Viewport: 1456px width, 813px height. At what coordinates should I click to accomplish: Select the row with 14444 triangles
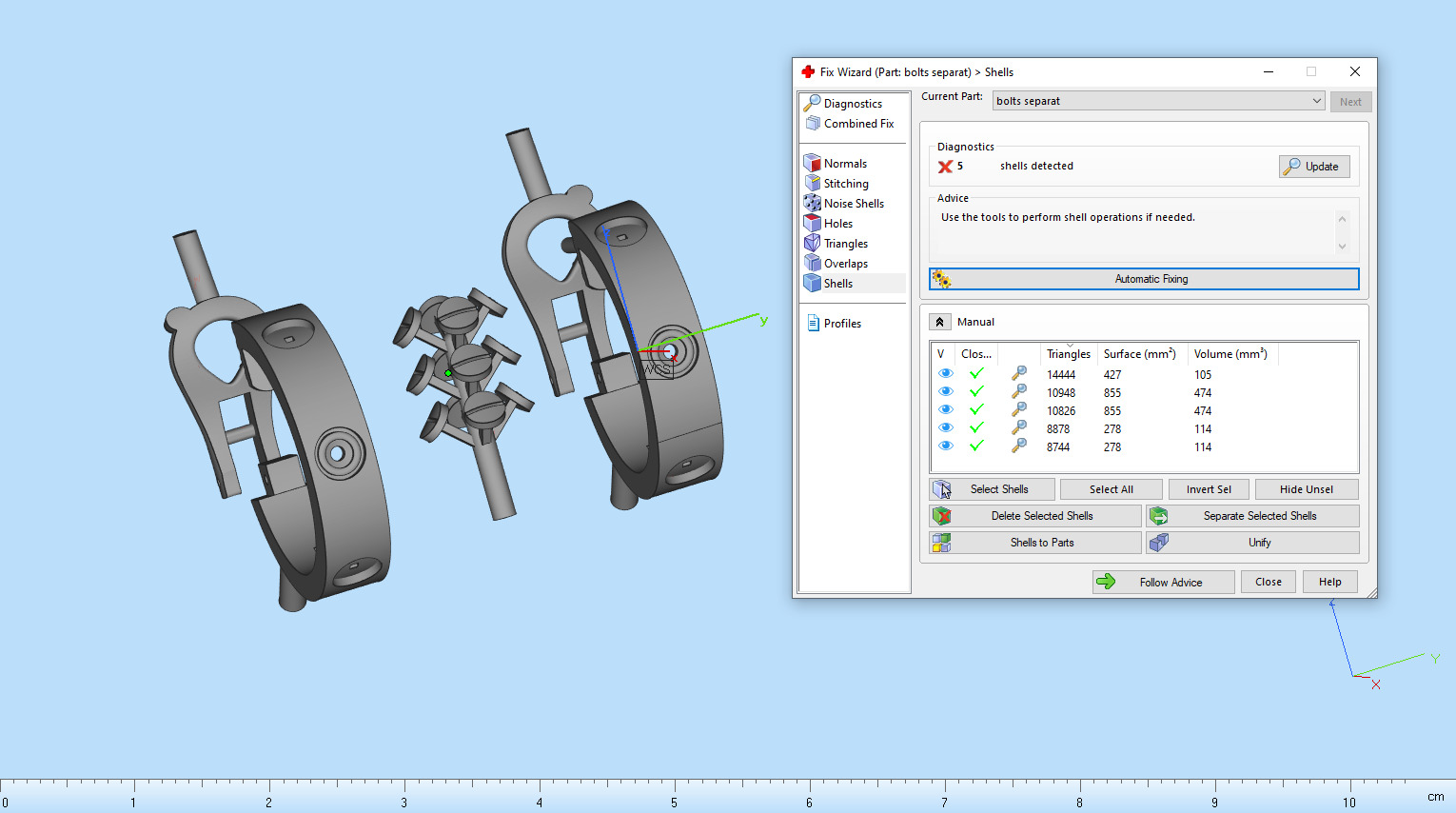click(x=1144, y=374)
